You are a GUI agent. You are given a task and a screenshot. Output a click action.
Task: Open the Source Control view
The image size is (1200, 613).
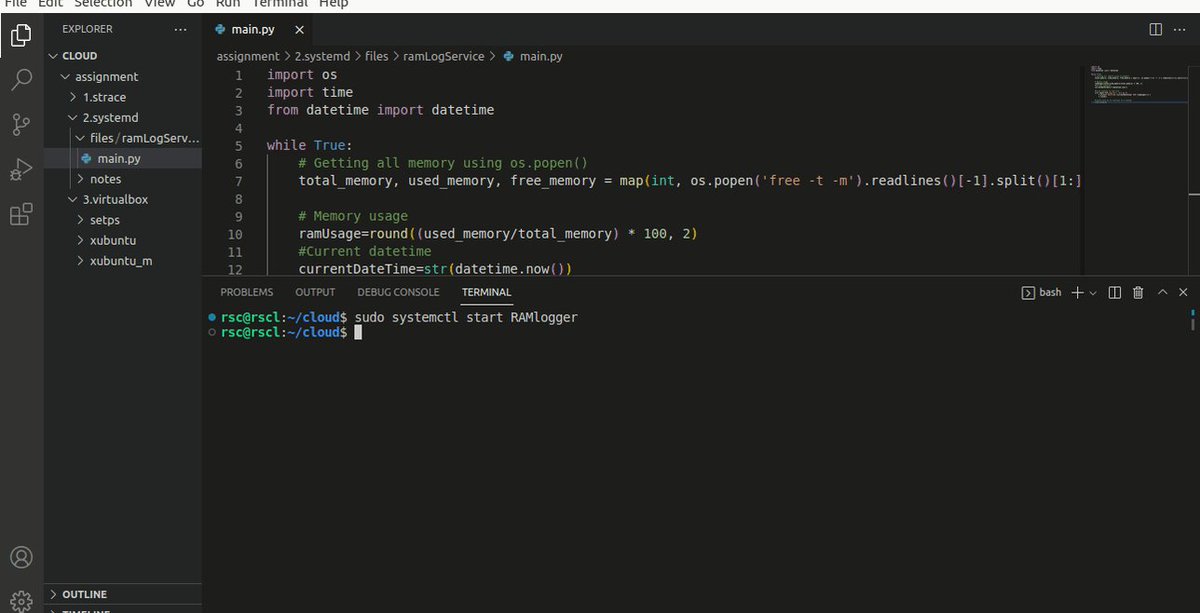coord(21,124)
